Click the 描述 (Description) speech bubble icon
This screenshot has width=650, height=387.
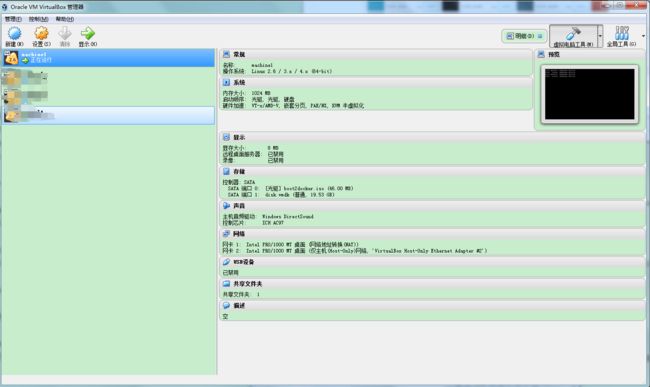click(226, 305)
